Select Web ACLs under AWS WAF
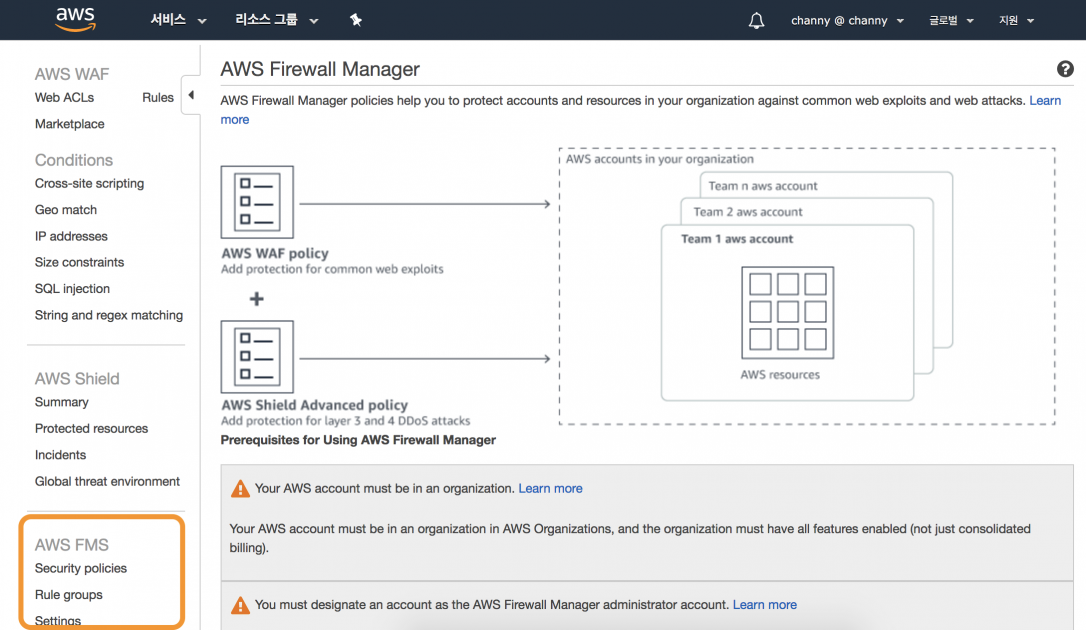 (x=63, y=97)
